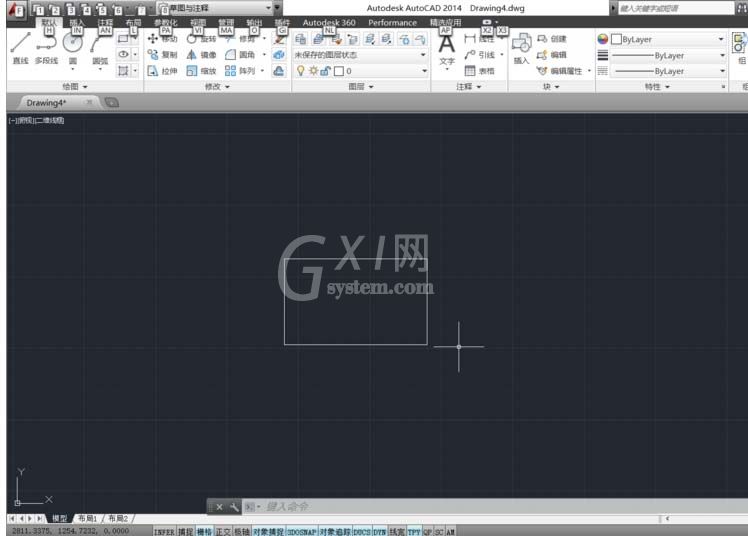The width and height of the screenshot is (748, 536).
Task: Click the command line wrench customize icon
Action: pos(234,507)
